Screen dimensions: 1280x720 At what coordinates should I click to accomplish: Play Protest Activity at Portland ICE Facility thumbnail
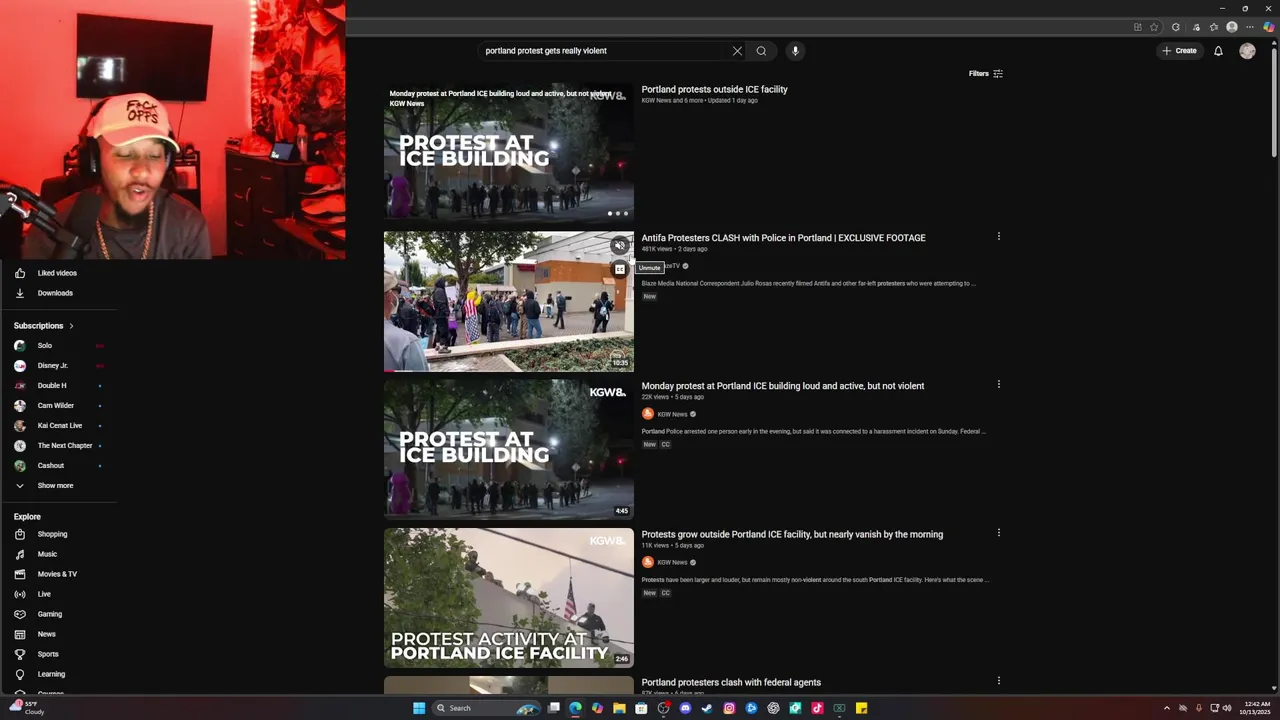[x=509, y=598]
